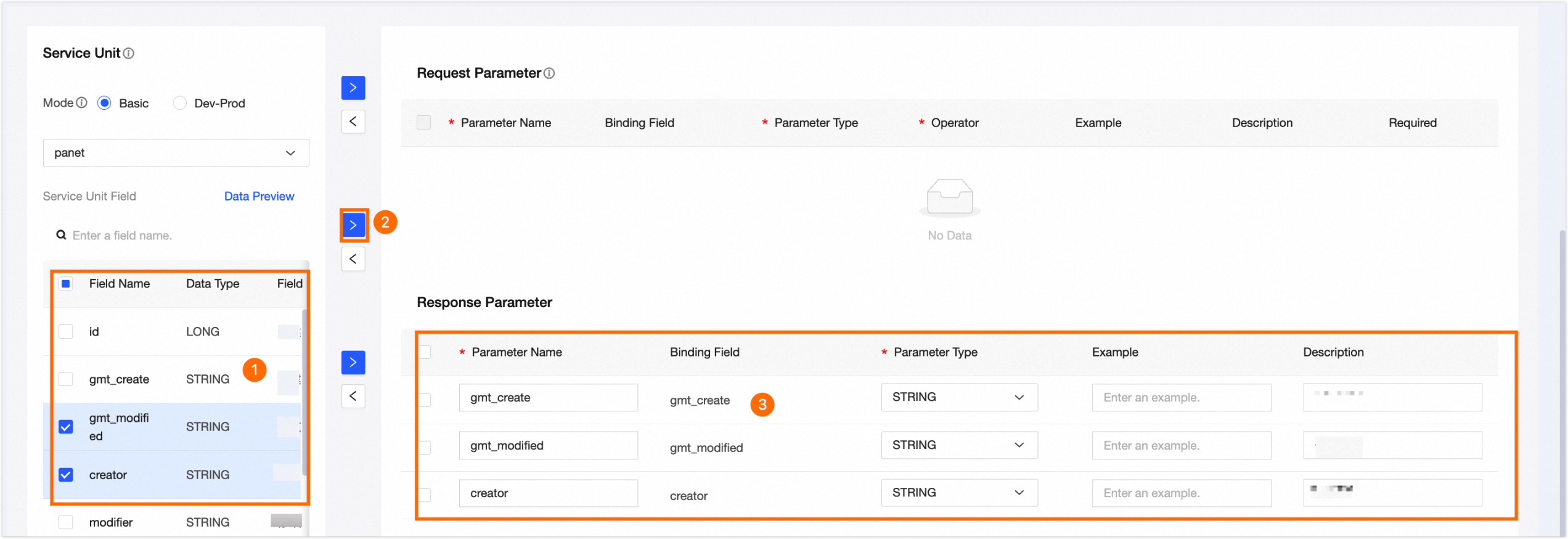
Task: Click Description input for gmt_modified row
Action: point(1392,445)
